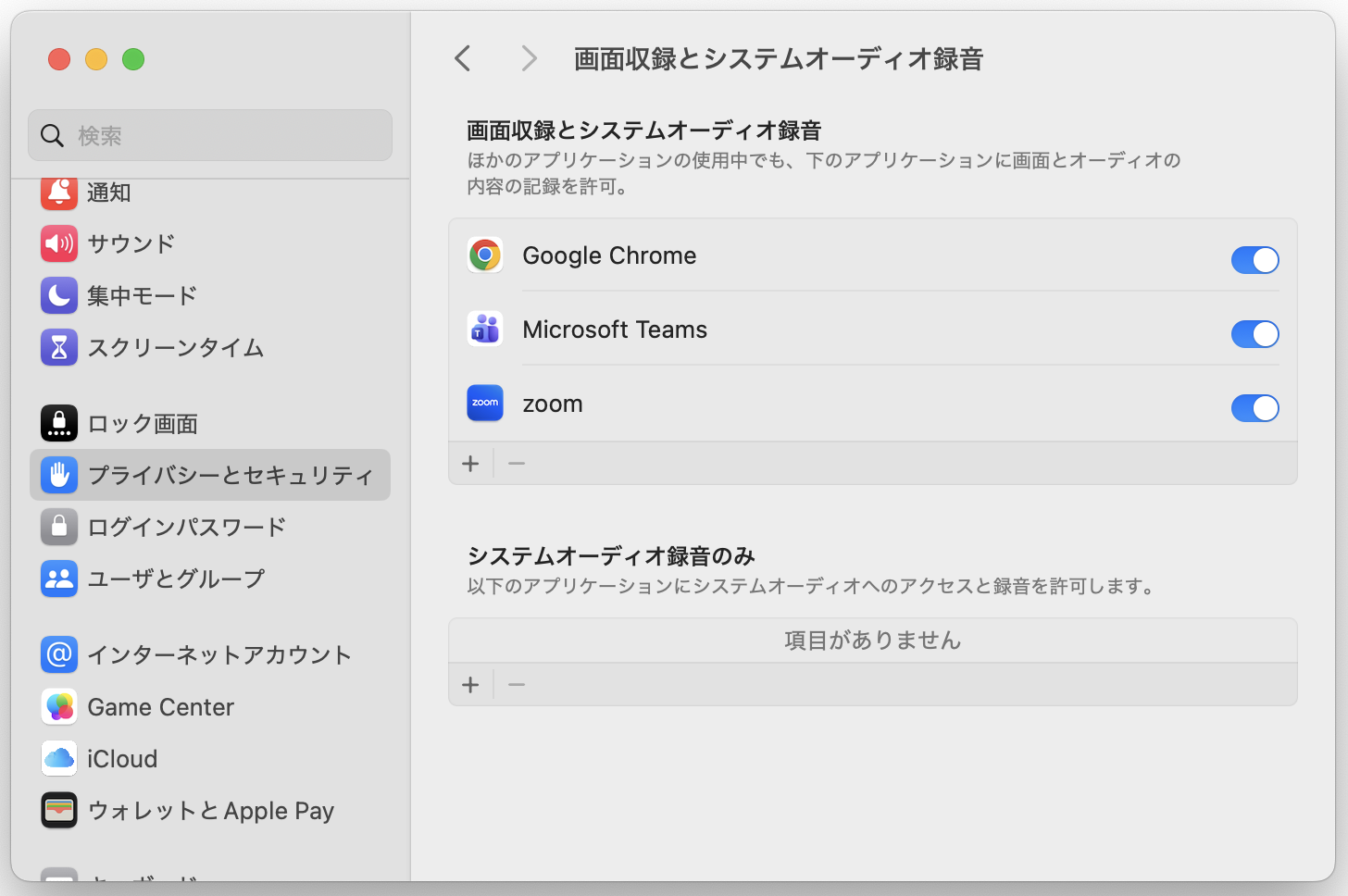Click the 集中モード moon icon
Image resolution: width=1348 pixels, height=896 pixels.
pos(59,295)
